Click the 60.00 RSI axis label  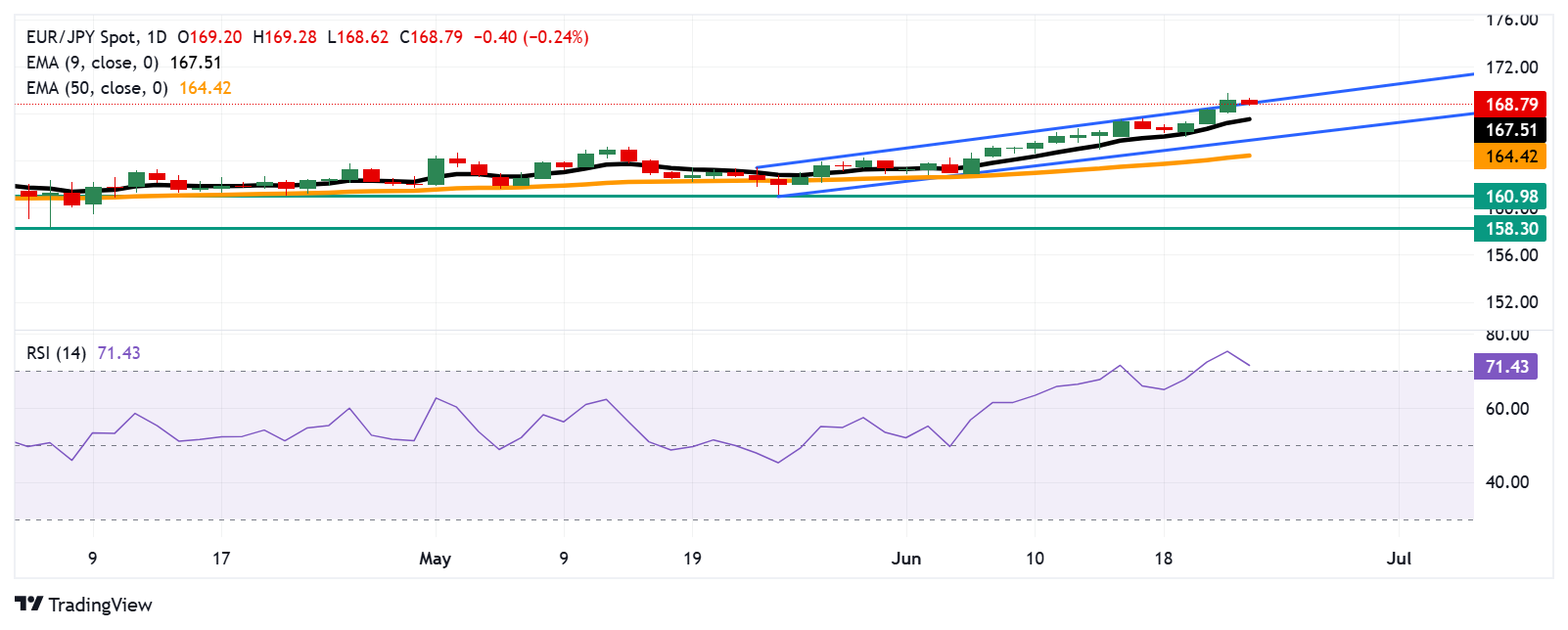coord(1507,409)
